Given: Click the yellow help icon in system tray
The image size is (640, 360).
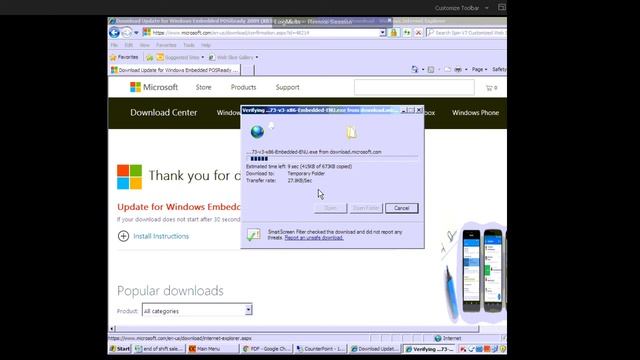Looking at the screenshot, I should click(x=502, y=349).
